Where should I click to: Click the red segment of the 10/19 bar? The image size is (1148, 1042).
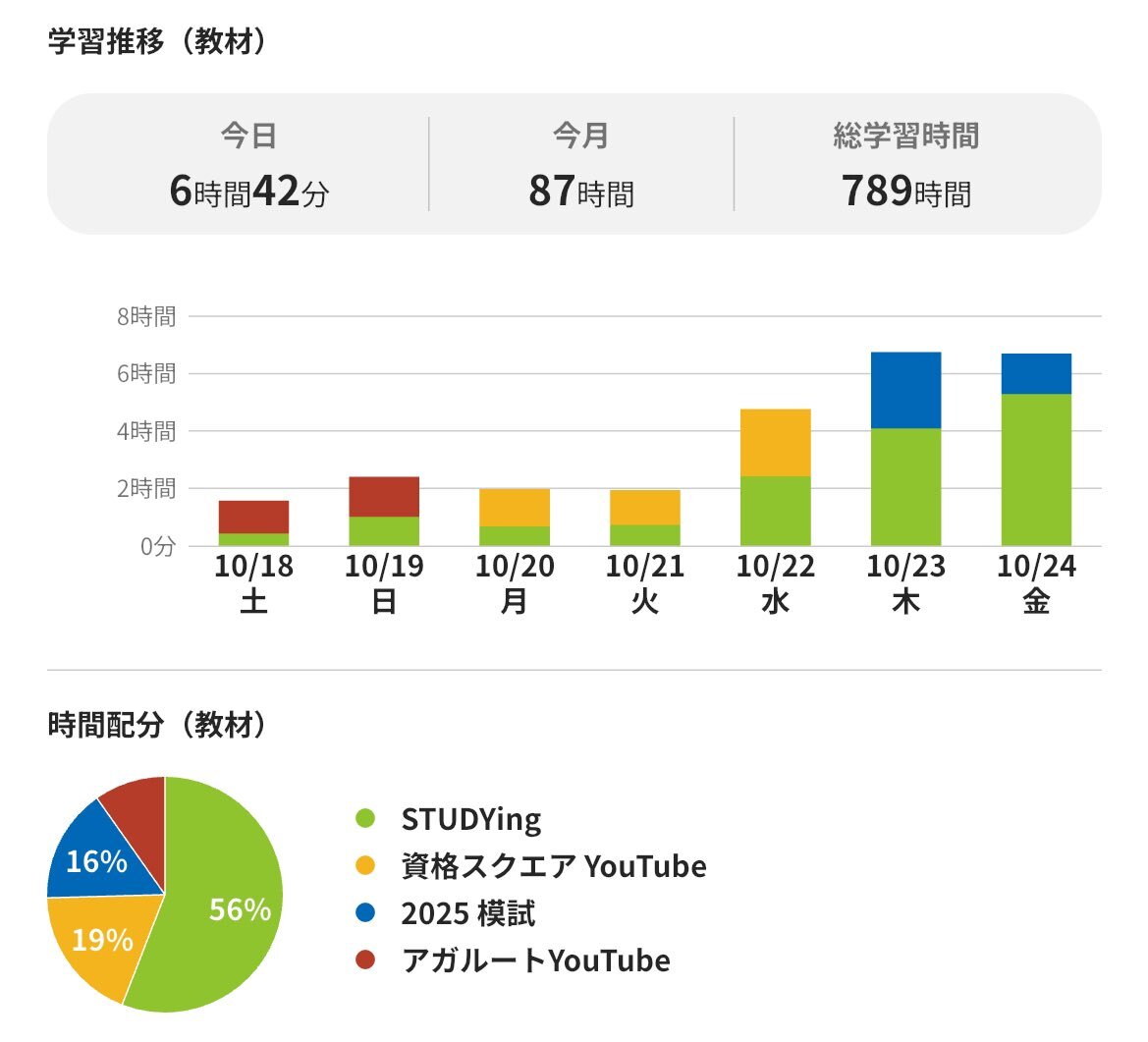384,496
